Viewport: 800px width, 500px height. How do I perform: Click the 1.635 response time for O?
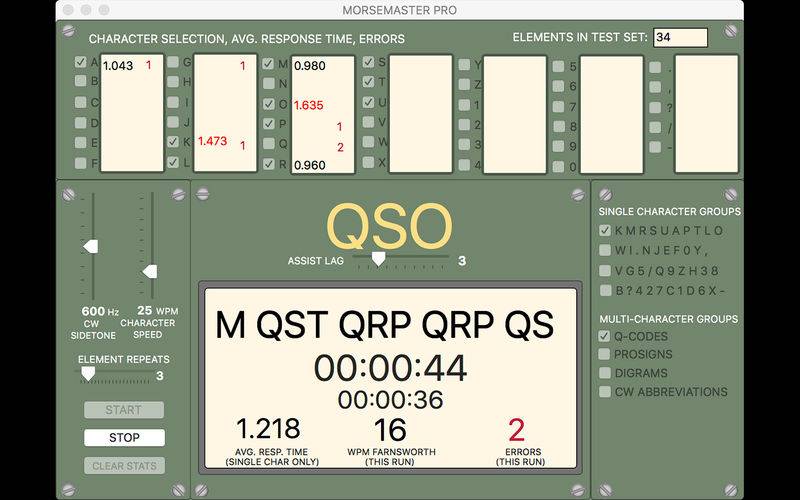click(x=309, y=106)
